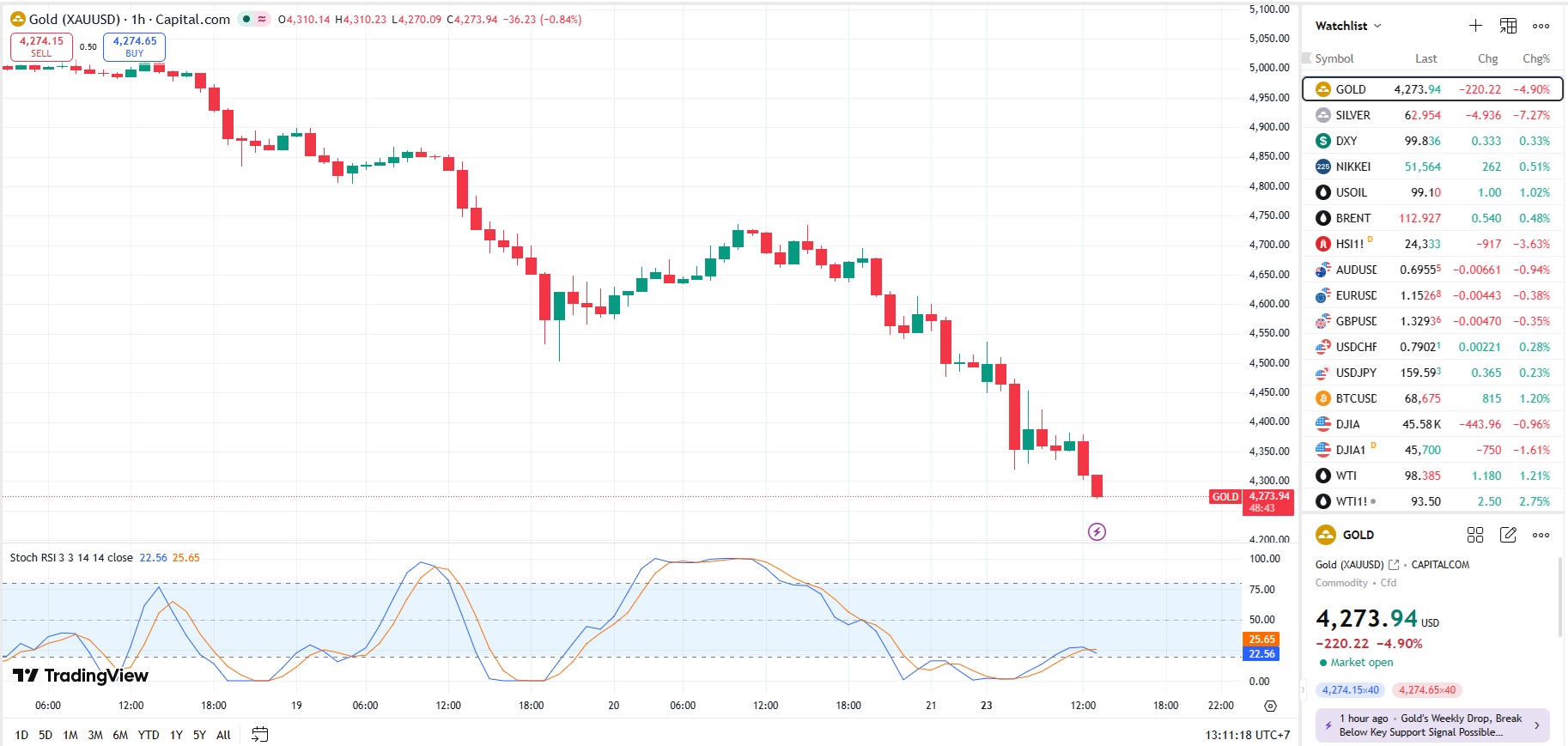Viewport: 1568px width, 746px height.
Task: Select the YTD time range
Action: coord(149,735)
